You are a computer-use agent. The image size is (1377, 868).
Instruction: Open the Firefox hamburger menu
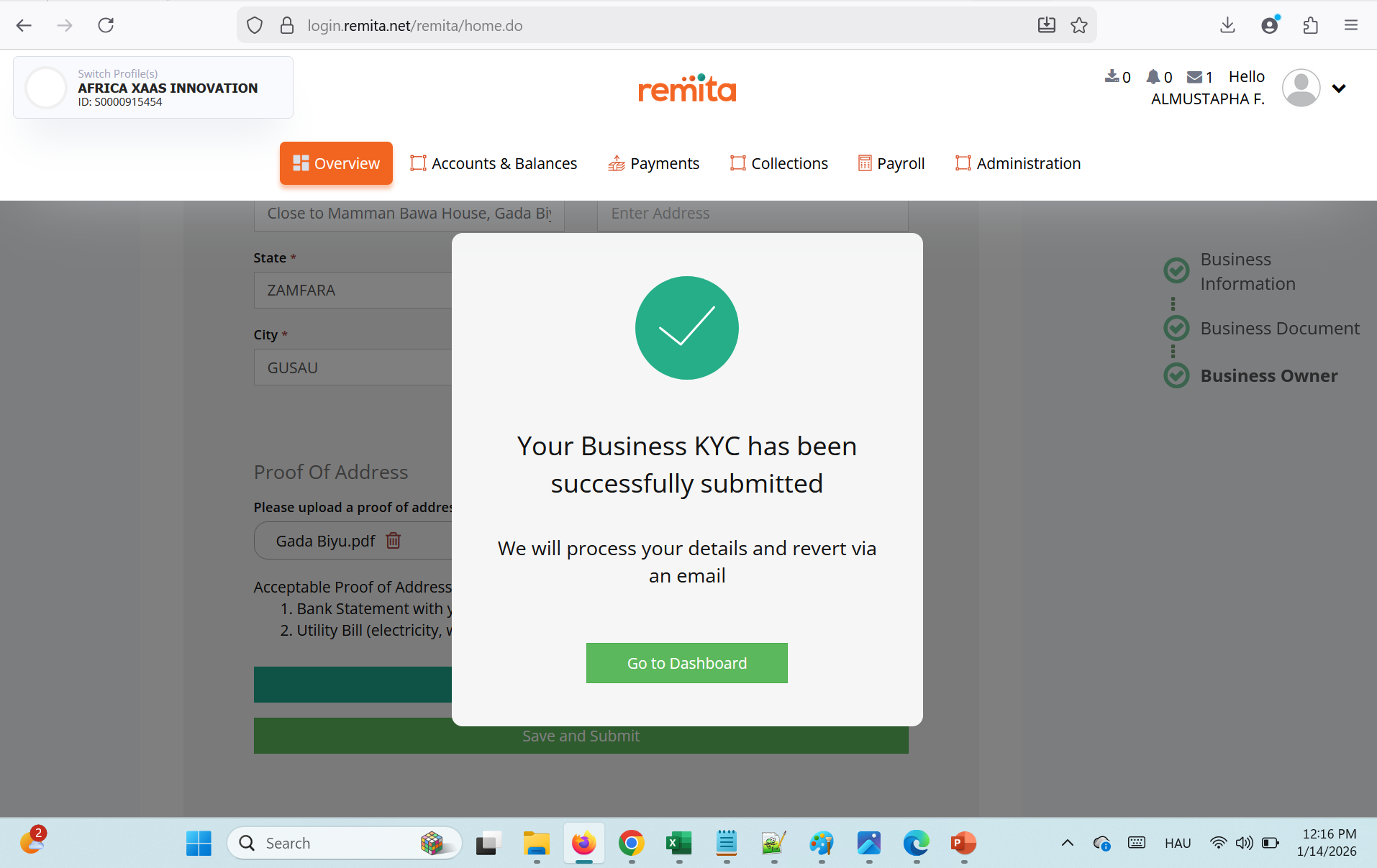point(1350,26)
